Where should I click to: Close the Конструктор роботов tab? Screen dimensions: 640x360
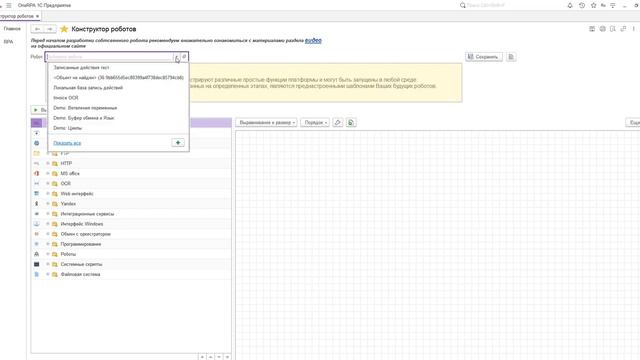pyautogui.click(x=37, y=16)
